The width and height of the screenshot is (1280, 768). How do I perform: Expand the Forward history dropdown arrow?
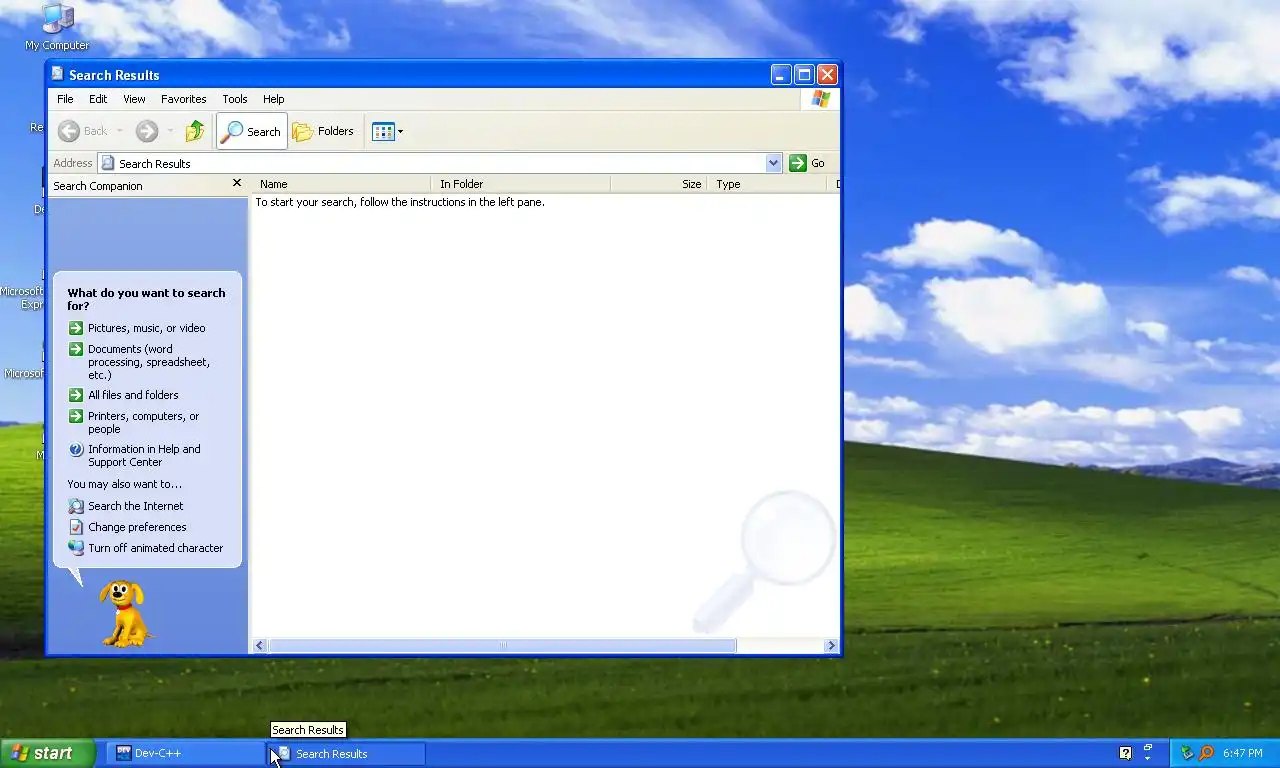[170, 131]
